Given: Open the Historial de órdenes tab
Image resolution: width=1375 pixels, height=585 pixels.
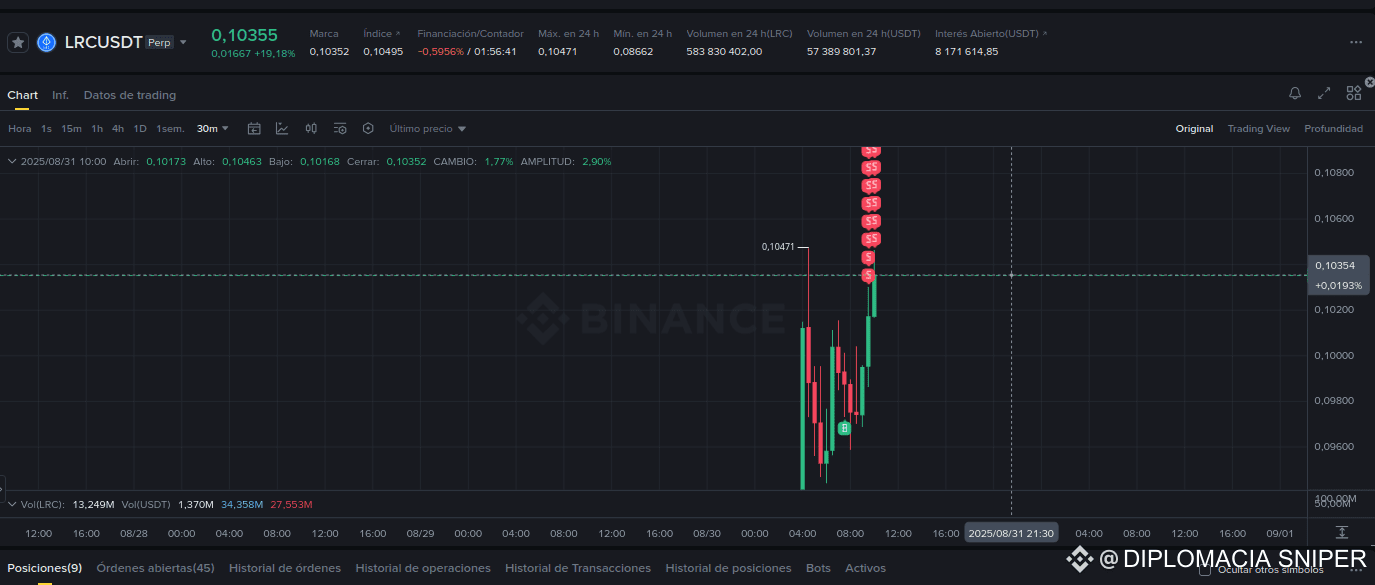Looking at the screenshot, I should 285,568.
